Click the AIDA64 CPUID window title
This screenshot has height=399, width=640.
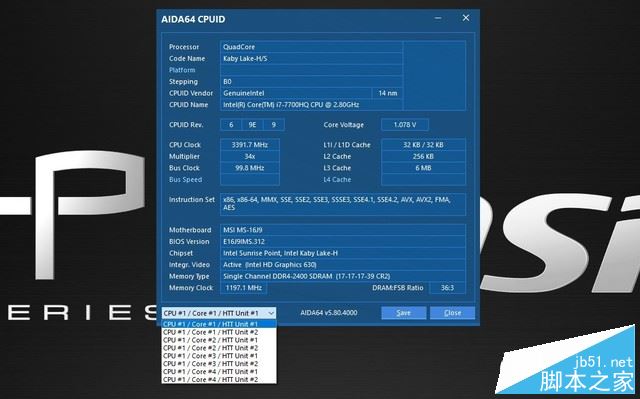(193, 19)
